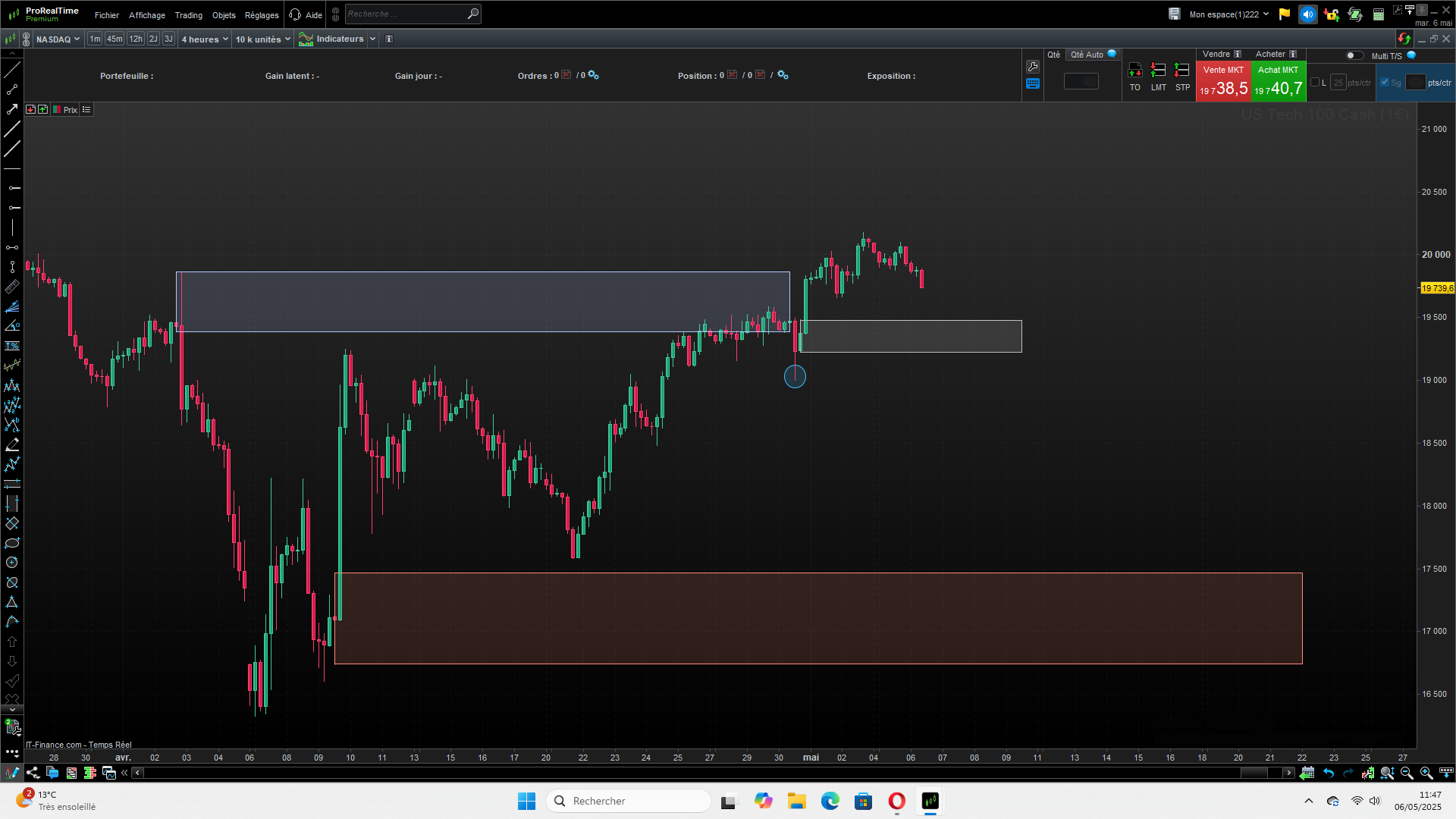1456x819 pixels.
Task: Click the undo arrow icon
Action: coord(1329,773)
